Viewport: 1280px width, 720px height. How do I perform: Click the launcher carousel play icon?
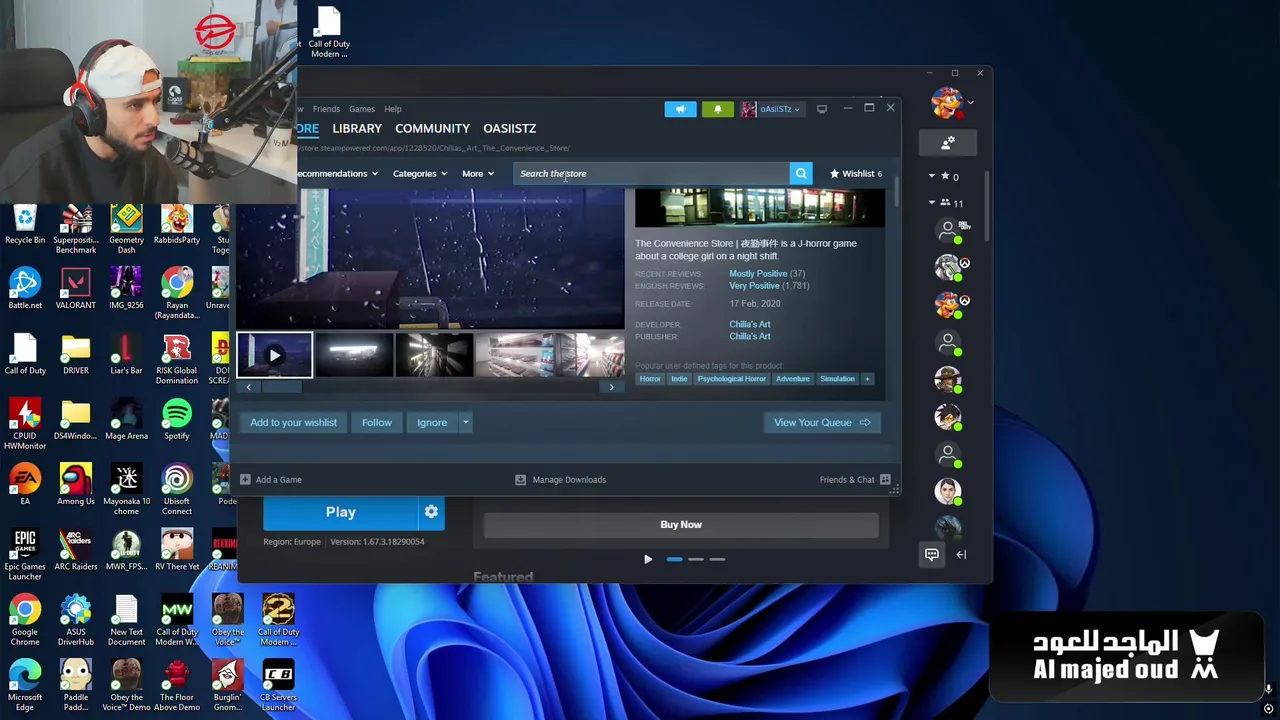point(648,560)
